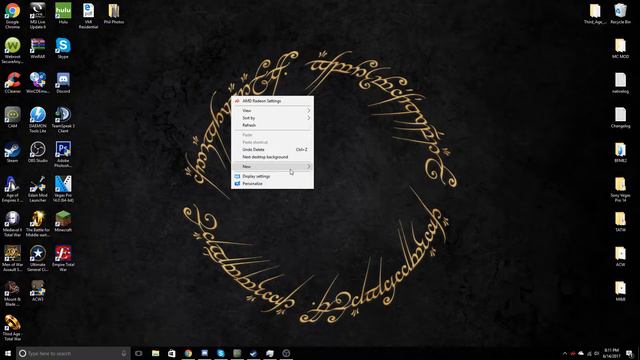The width and height of the screenshot is (640, 360).
Task: Open TATW folder on desktop
Action: coord(620,222)
